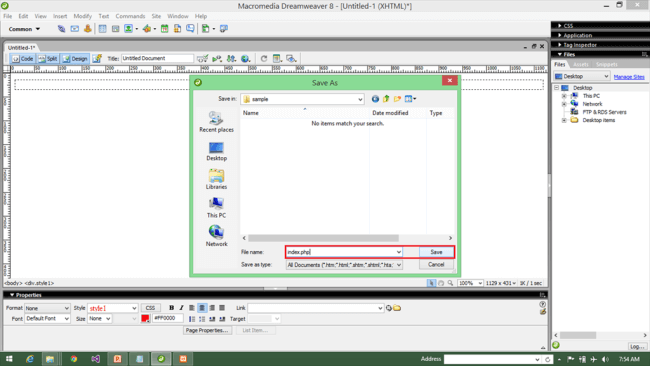
Task: Create a new folder in Save As dialog
Action: (398, 99)
